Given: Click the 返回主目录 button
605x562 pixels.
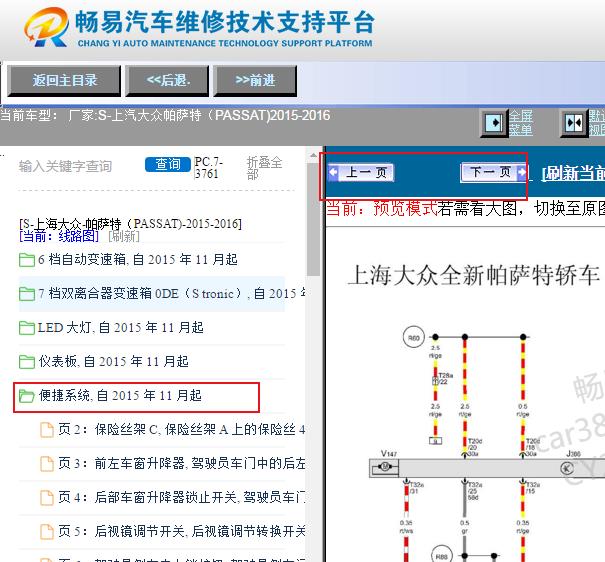Looking at the screenshot, I should click(x=64, y=81).
